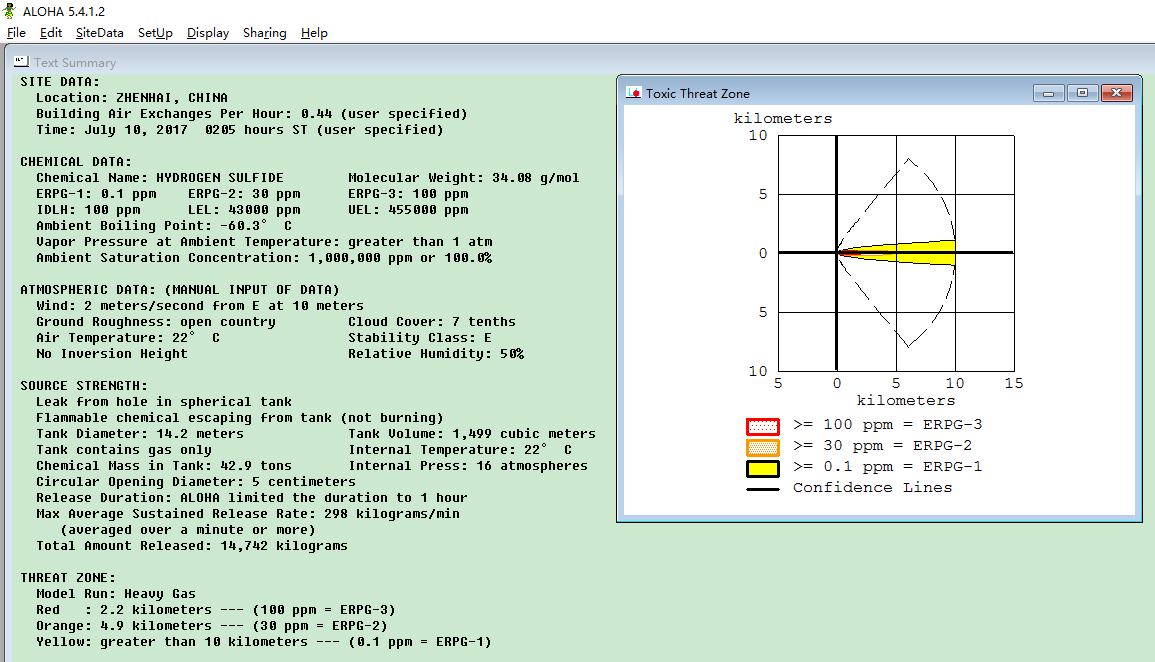Viewport: 1155px width, 662px height.
Task: Click 'Stability Class: E' text
Action: [420, 337]
